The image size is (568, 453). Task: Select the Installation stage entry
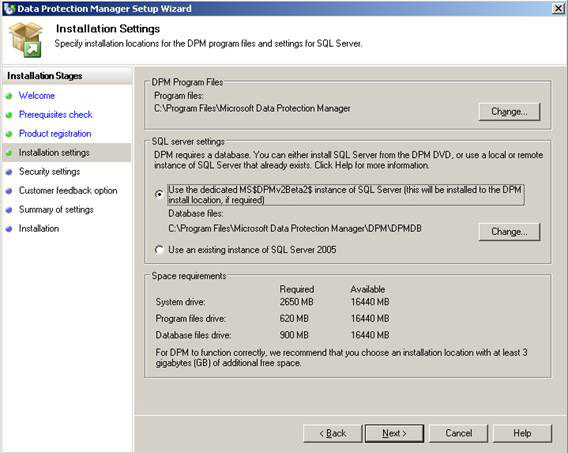point(39,228)
